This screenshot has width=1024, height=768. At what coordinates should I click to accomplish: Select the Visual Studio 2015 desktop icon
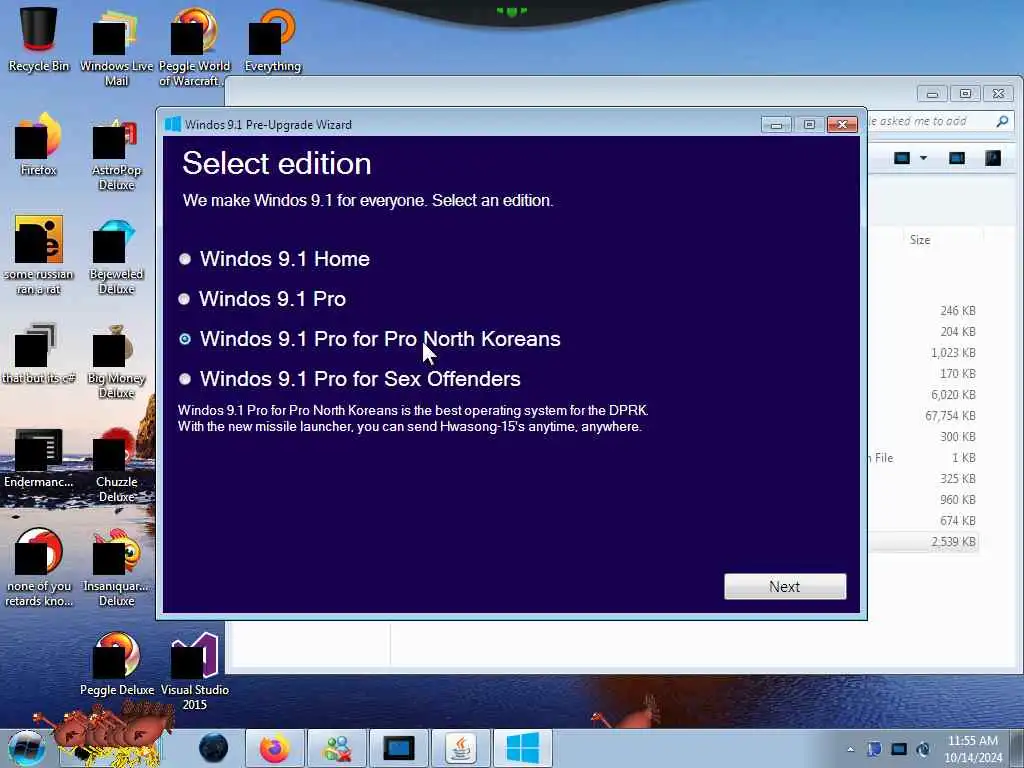[x=194, y=671]
